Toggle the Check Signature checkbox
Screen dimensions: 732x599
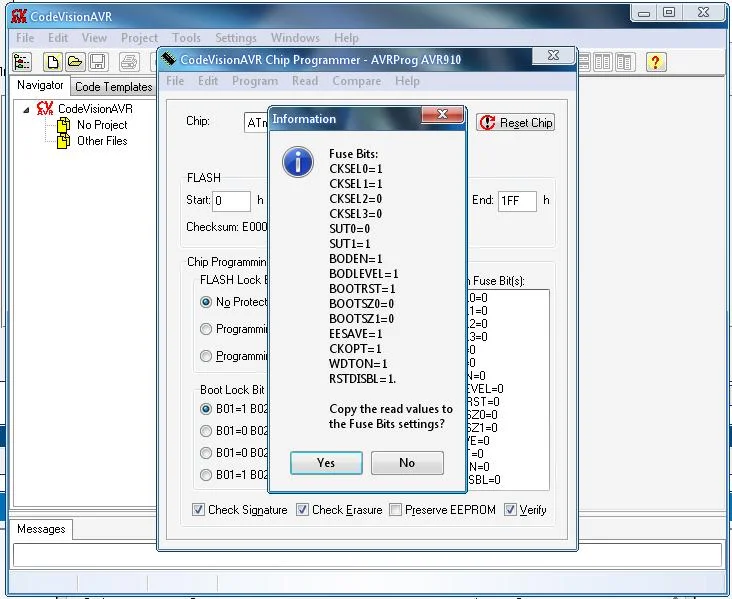click(198, 510)
